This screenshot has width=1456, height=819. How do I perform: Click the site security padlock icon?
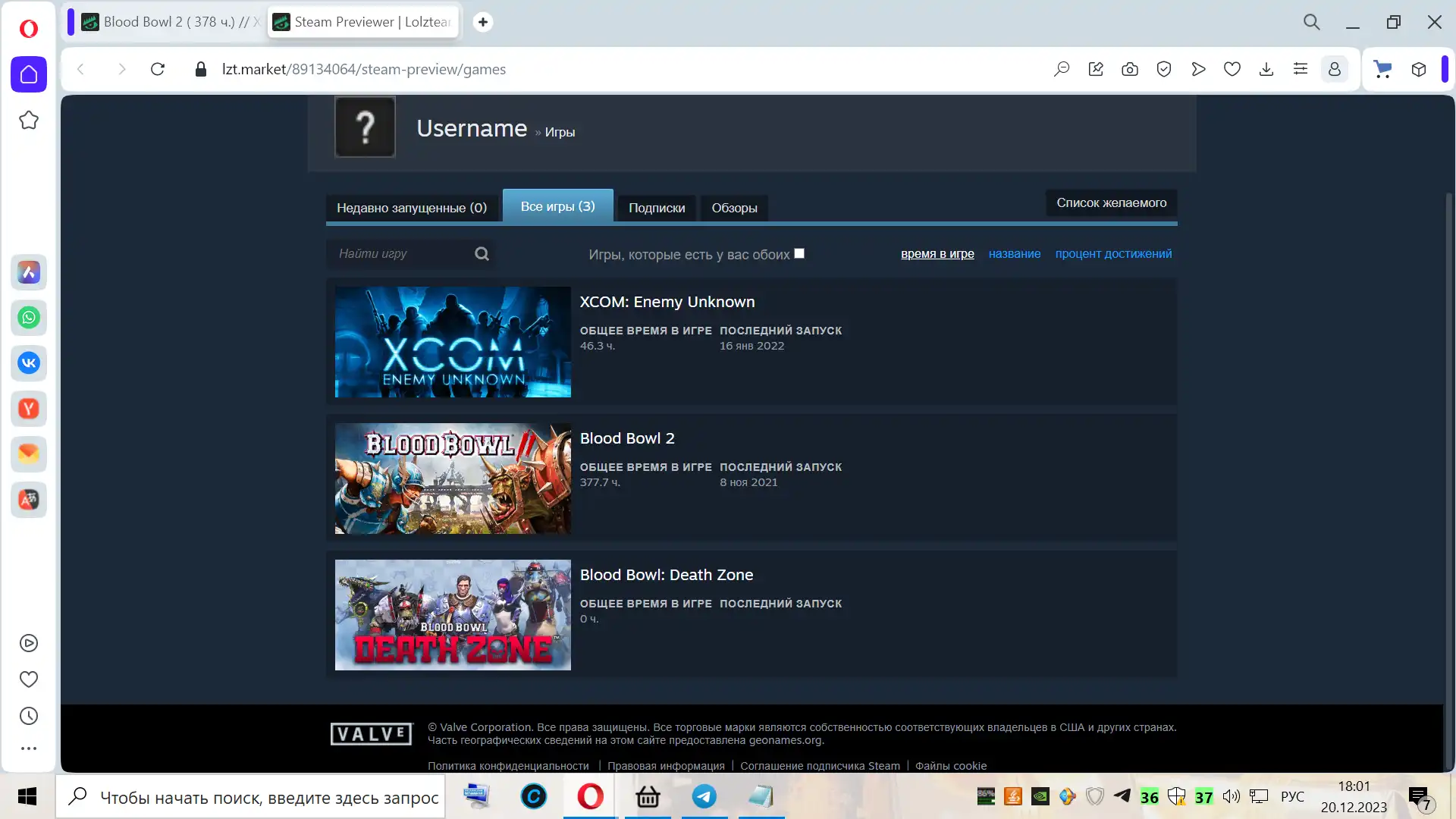(201, 69)
